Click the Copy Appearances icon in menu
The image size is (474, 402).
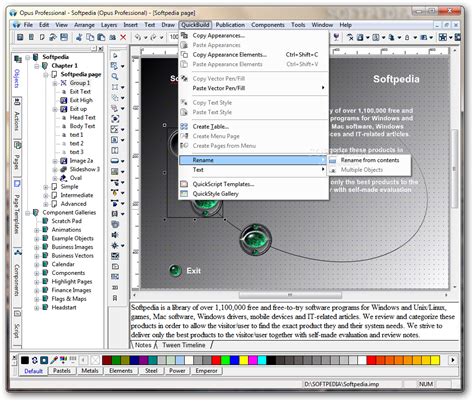pyautogui.click(x=184, y=35)
